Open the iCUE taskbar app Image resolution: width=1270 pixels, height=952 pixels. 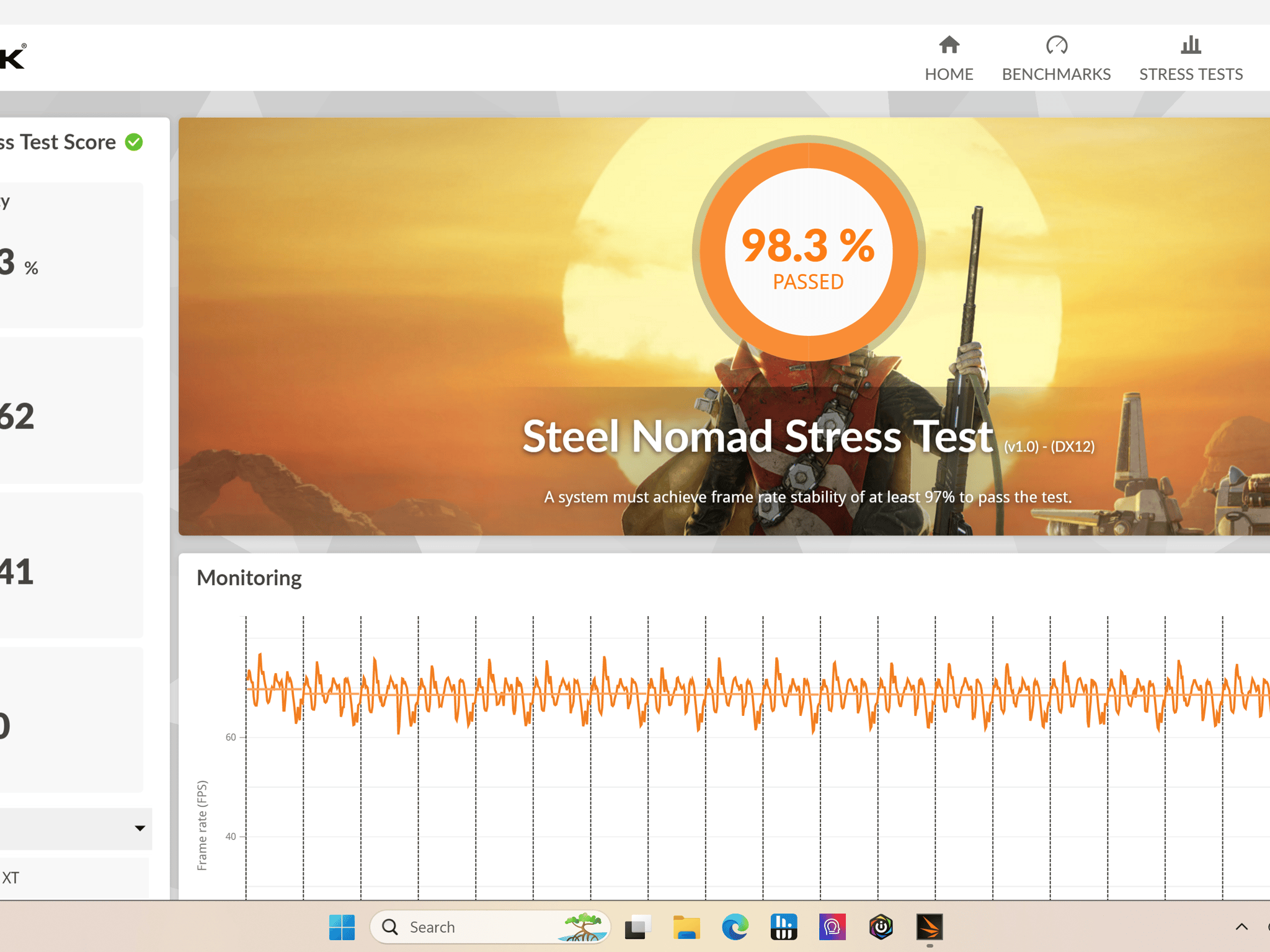pyautogui.click(x=881, y=927)
